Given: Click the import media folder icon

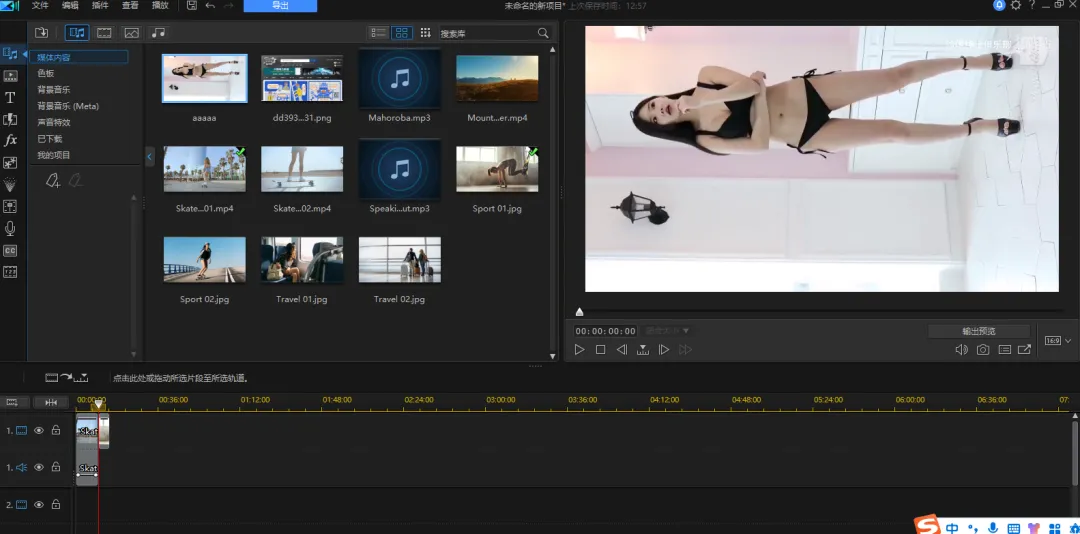Looking at the screenshot, I should point(41,33).
